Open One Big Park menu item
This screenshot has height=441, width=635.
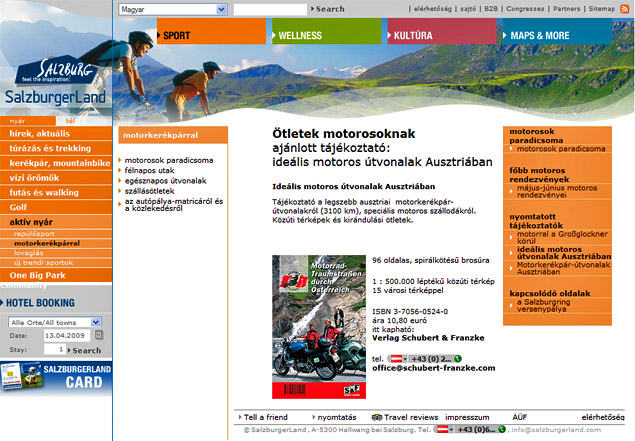pos(56,275)
